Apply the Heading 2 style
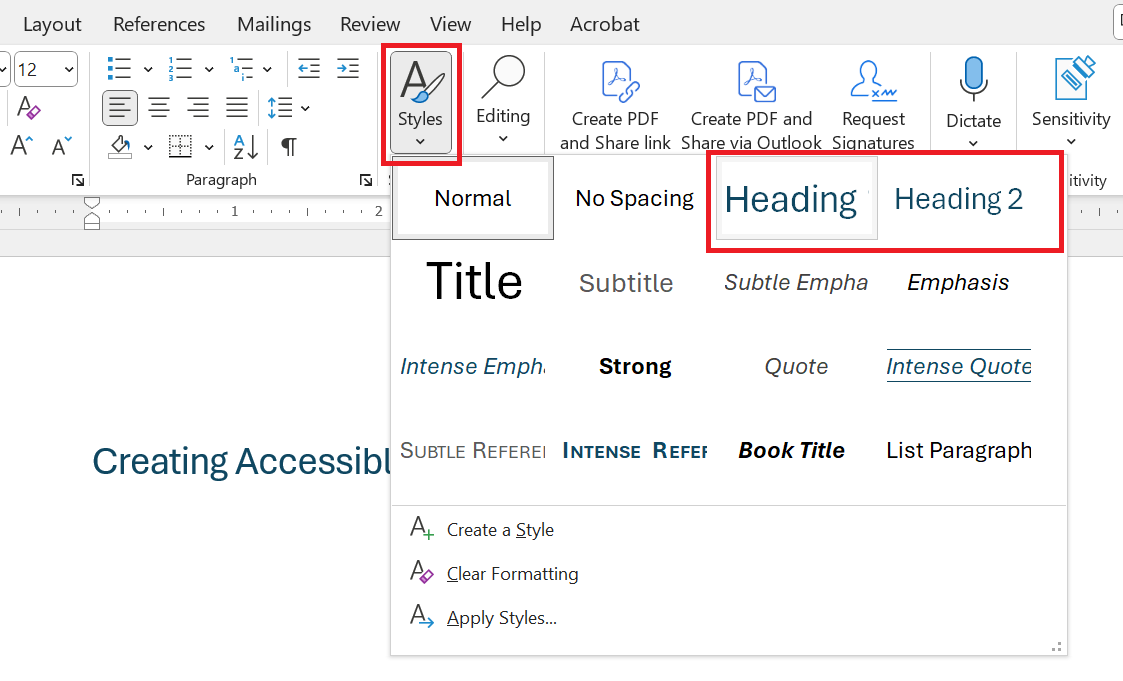This screenshot has height=681, width=1123. (958, 199)
